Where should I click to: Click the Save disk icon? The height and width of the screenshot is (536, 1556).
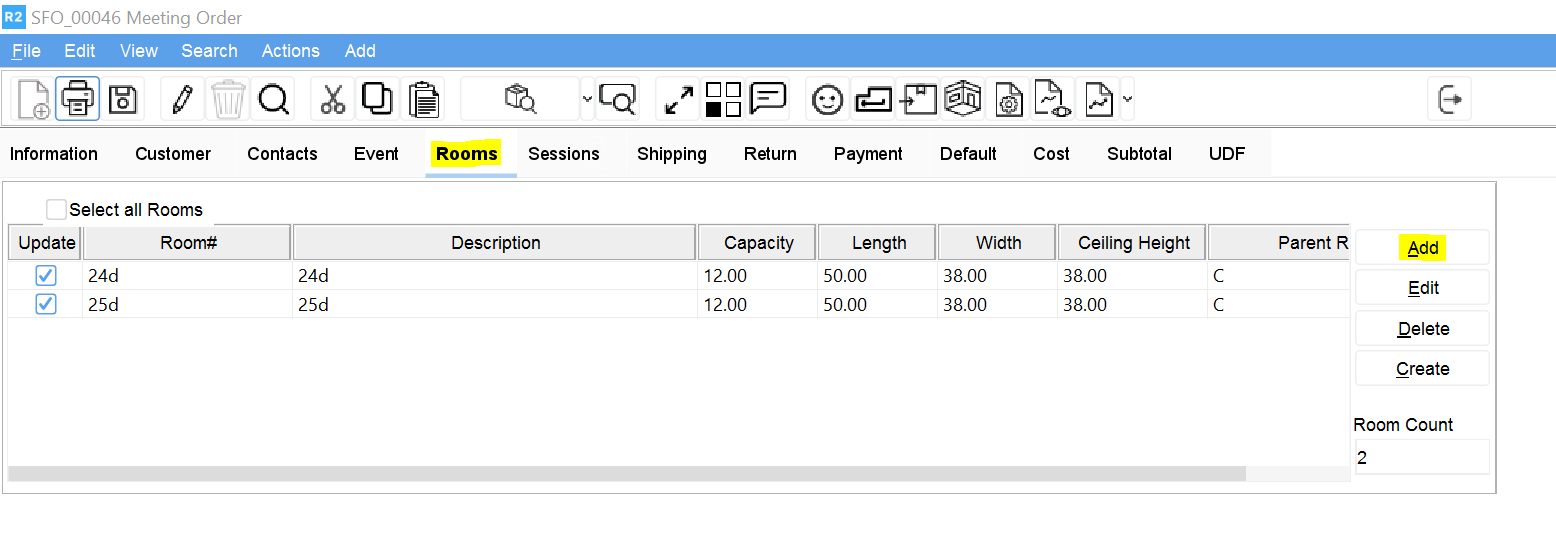(123, 99)
